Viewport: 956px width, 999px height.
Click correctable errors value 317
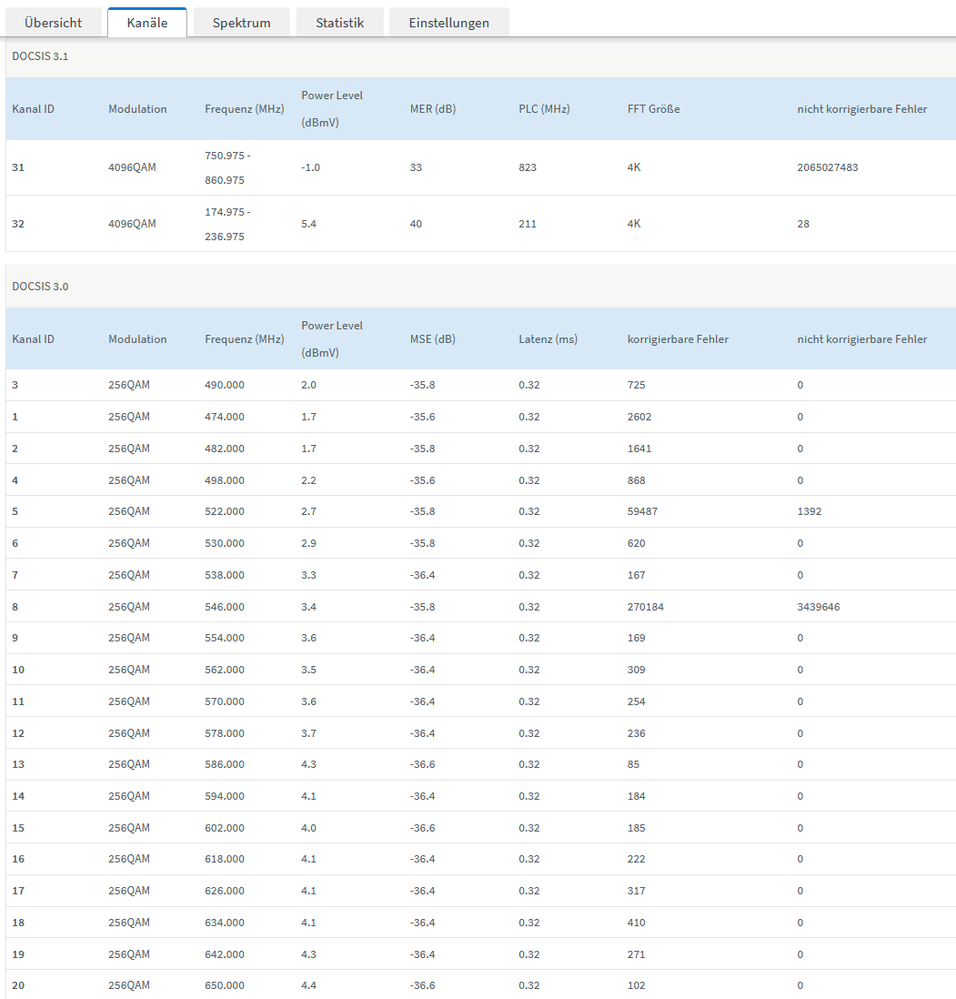tap(636, 891)
